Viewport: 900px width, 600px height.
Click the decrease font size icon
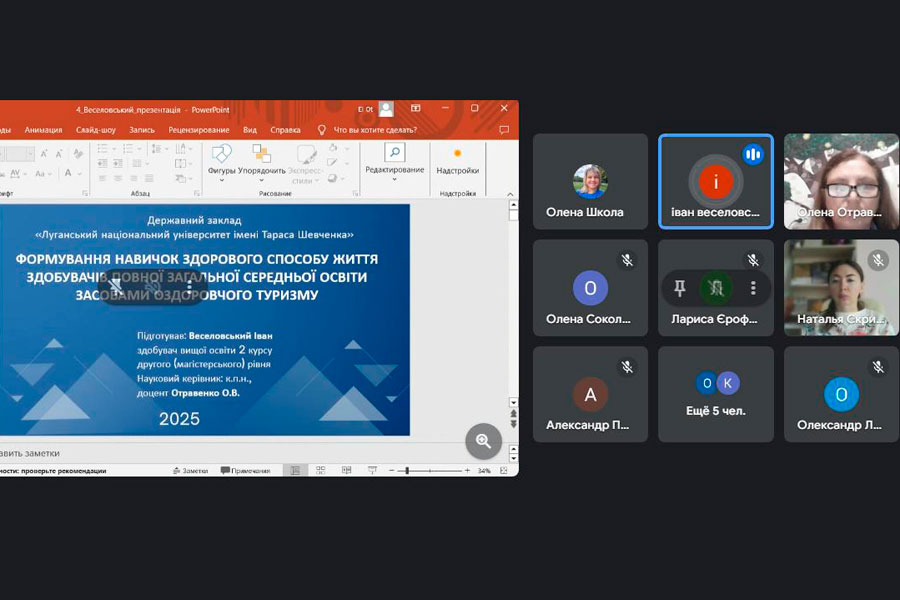(59, 154)
